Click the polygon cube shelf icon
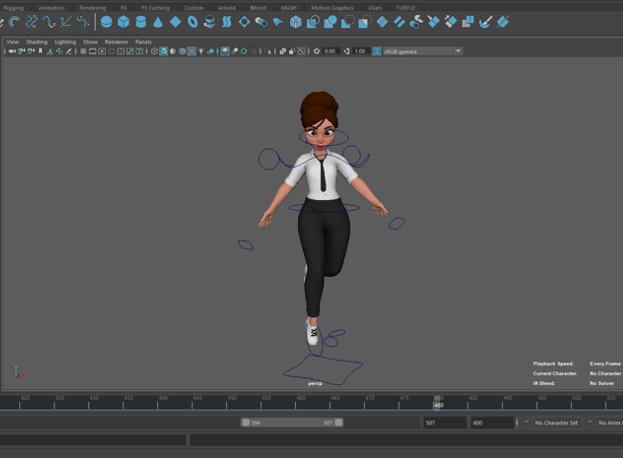623x458 pixels. (123, 22)
